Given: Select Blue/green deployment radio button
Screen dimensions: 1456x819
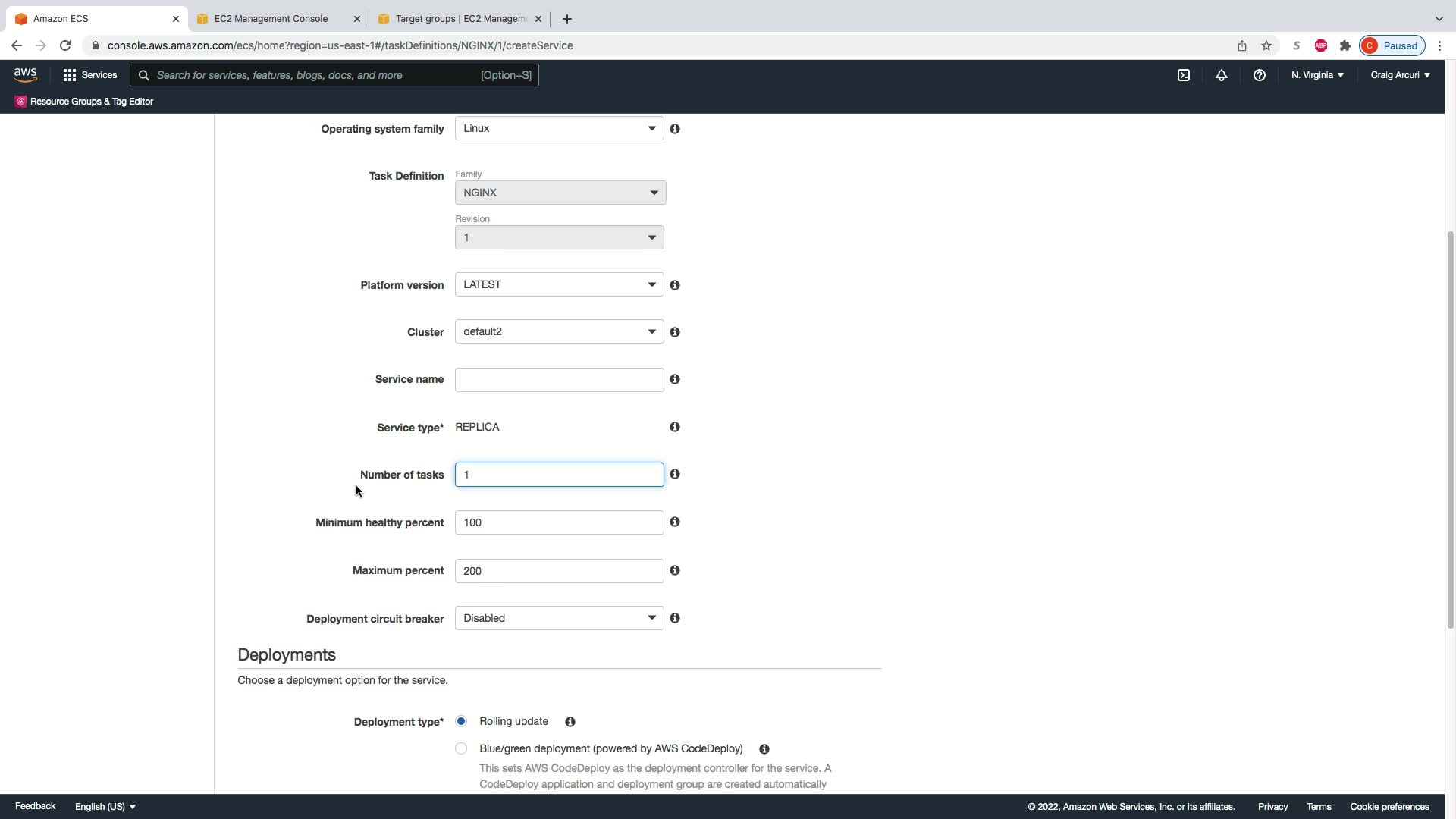Looking at the screenshot, I should pos(461,748).
